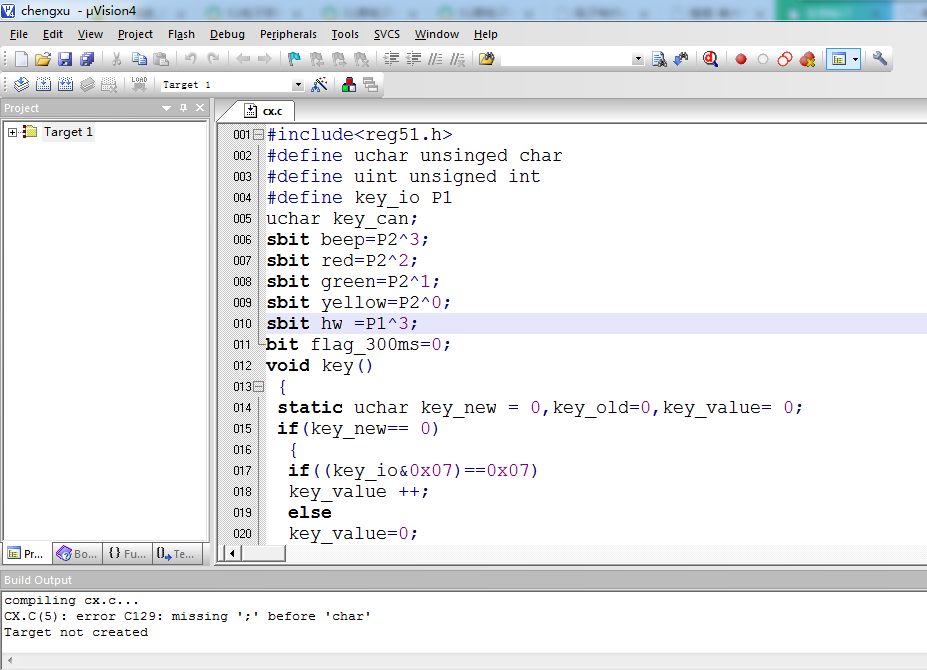Screen dimensions: 927x670
Task: Open the Peripherals menu
Action: pyautogui.click(x=288, y=34)
